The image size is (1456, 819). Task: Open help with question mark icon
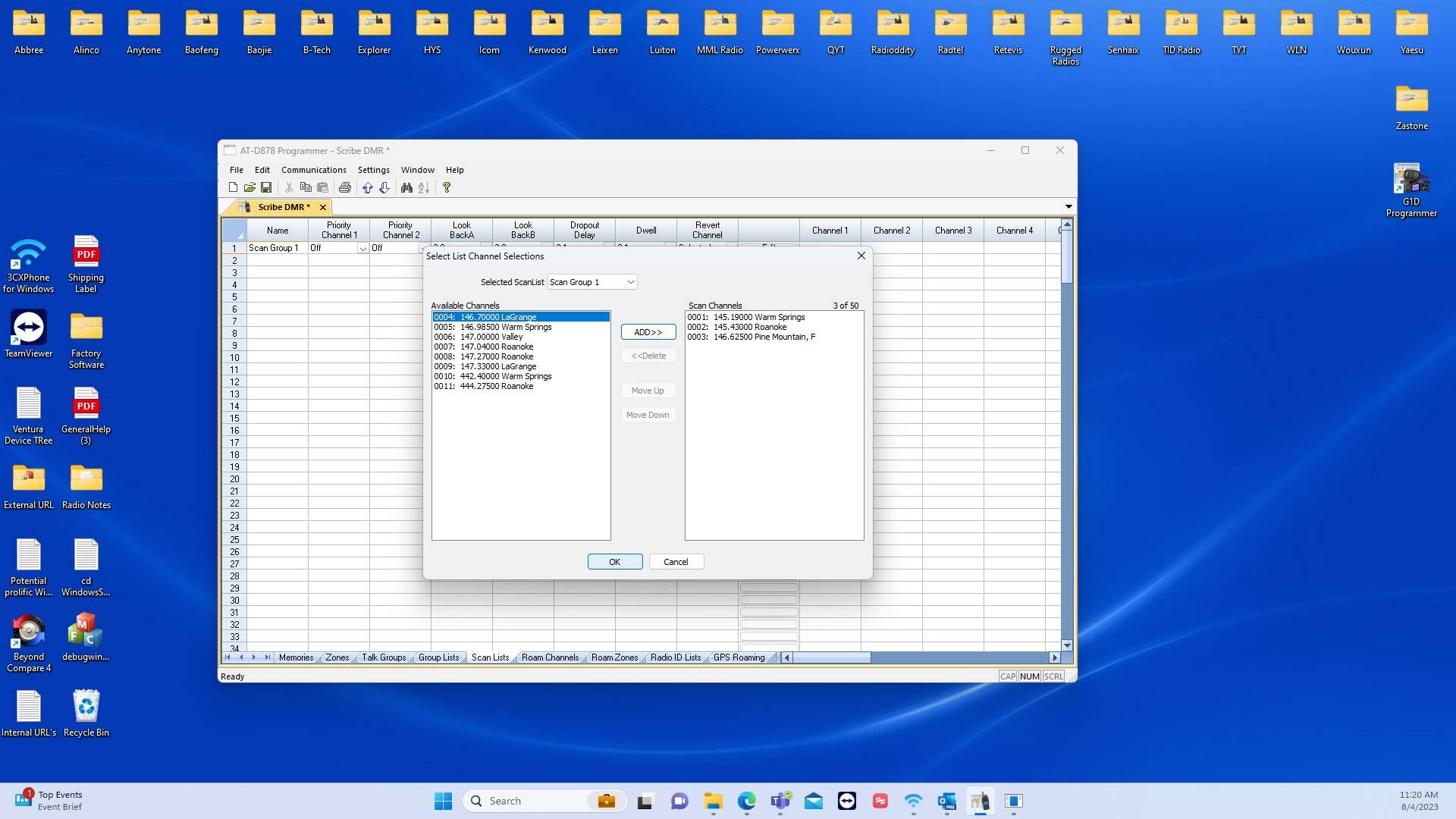(x=447, y=187)
